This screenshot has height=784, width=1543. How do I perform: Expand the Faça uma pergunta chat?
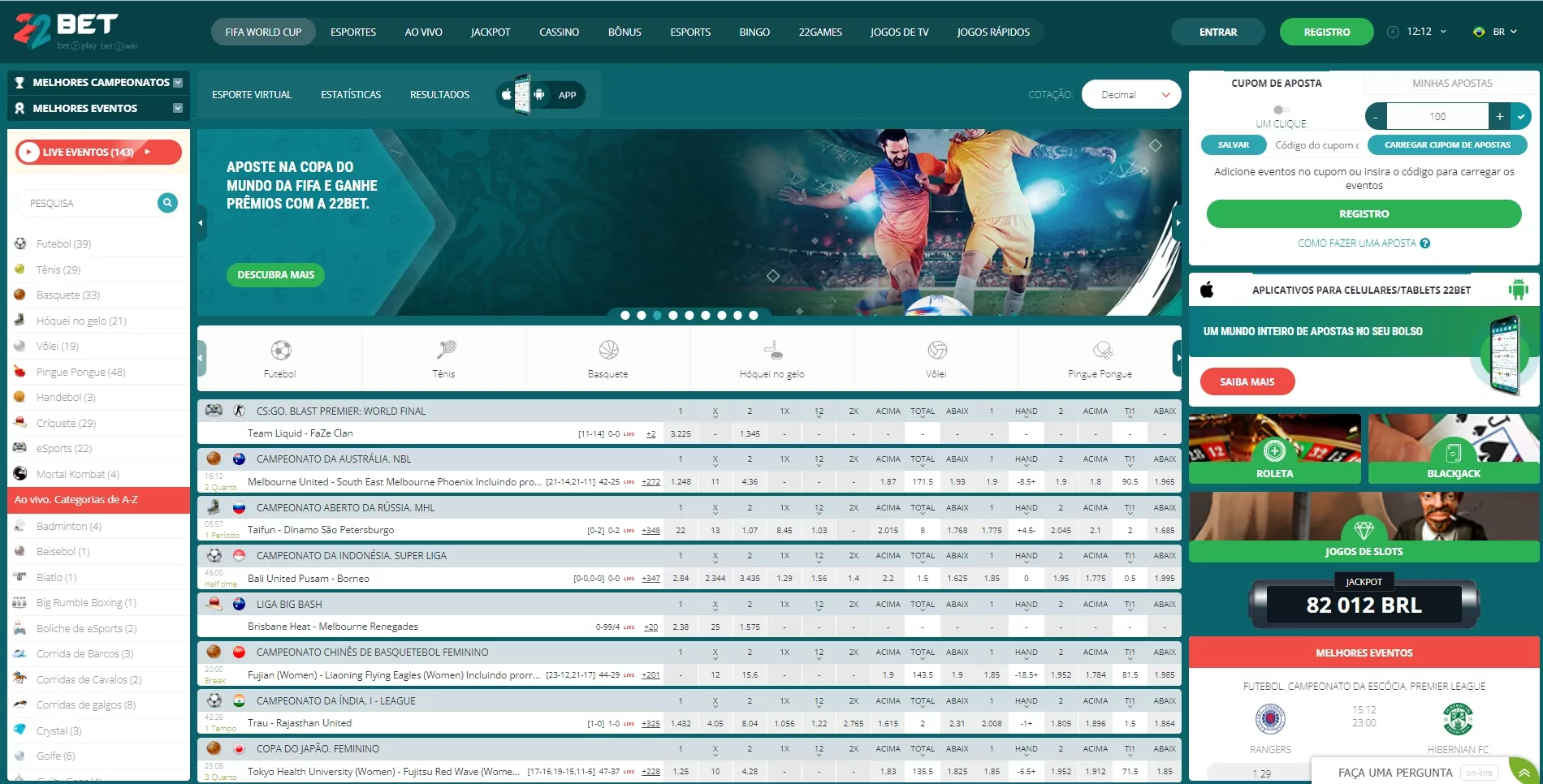pos(1524,771)
